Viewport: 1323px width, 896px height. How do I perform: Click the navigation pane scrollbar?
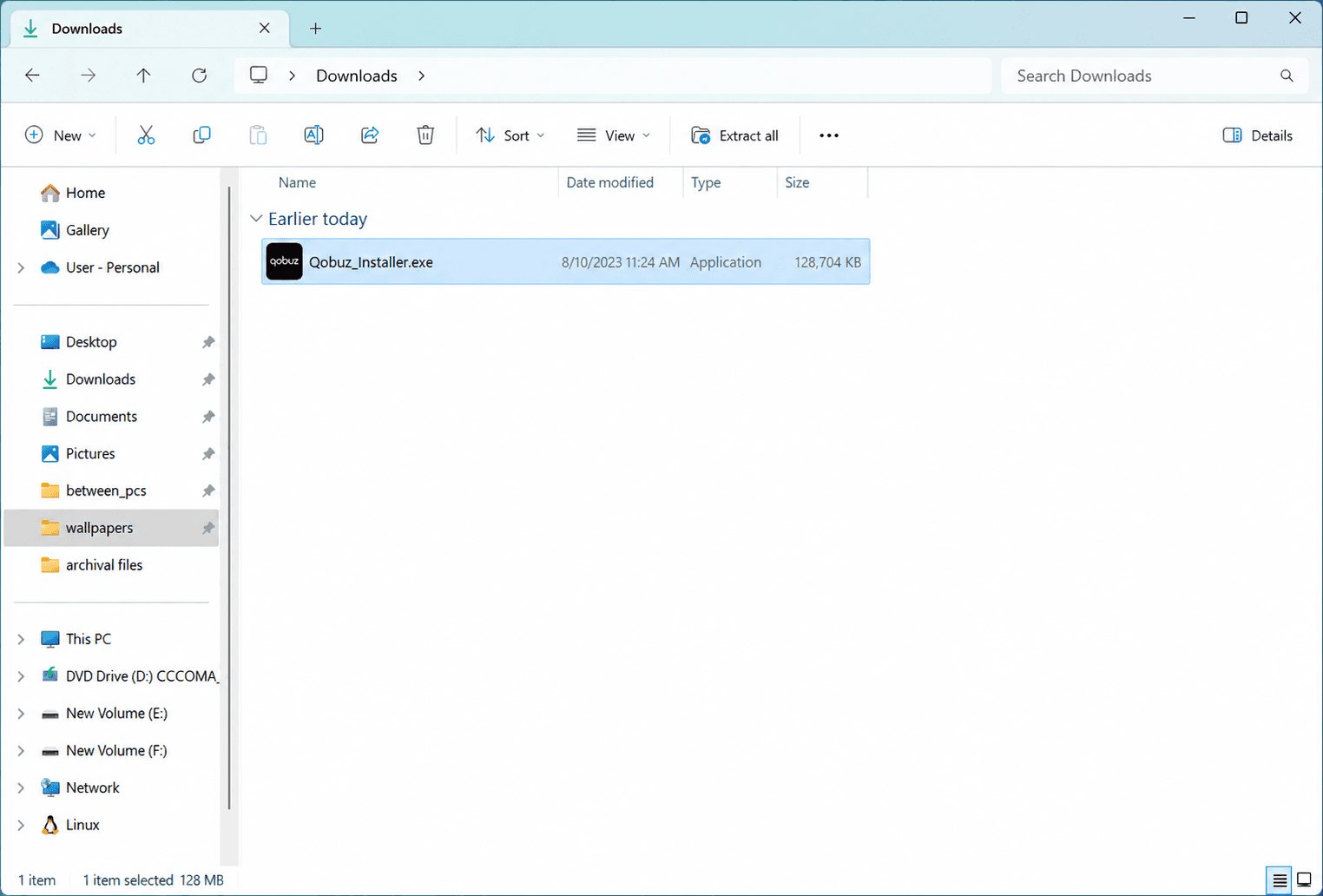[229, 498]
